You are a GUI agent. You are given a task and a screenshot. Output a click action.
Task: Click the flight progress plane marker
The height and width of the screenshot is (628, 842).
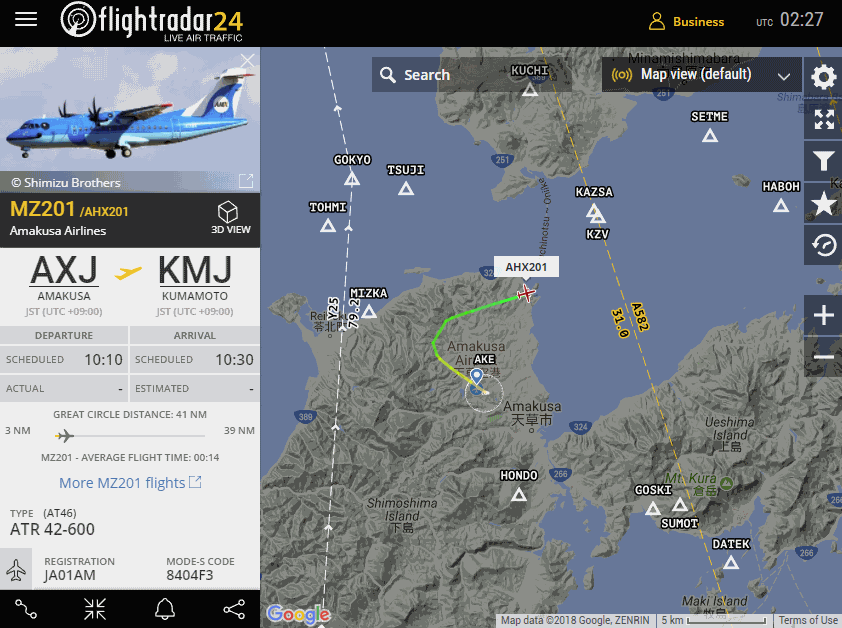point(64,435)
